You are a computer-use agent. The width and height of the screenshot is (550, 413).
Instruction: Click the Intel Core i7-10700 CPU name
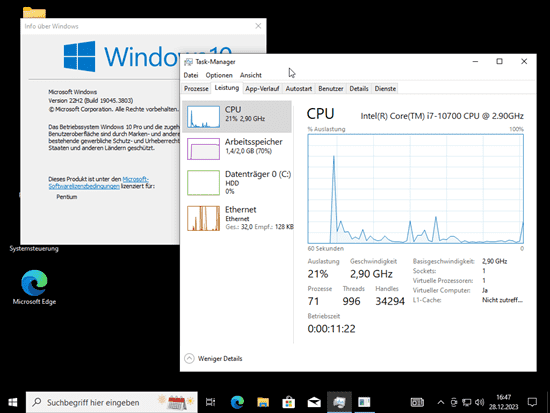[x=442, y=116]
